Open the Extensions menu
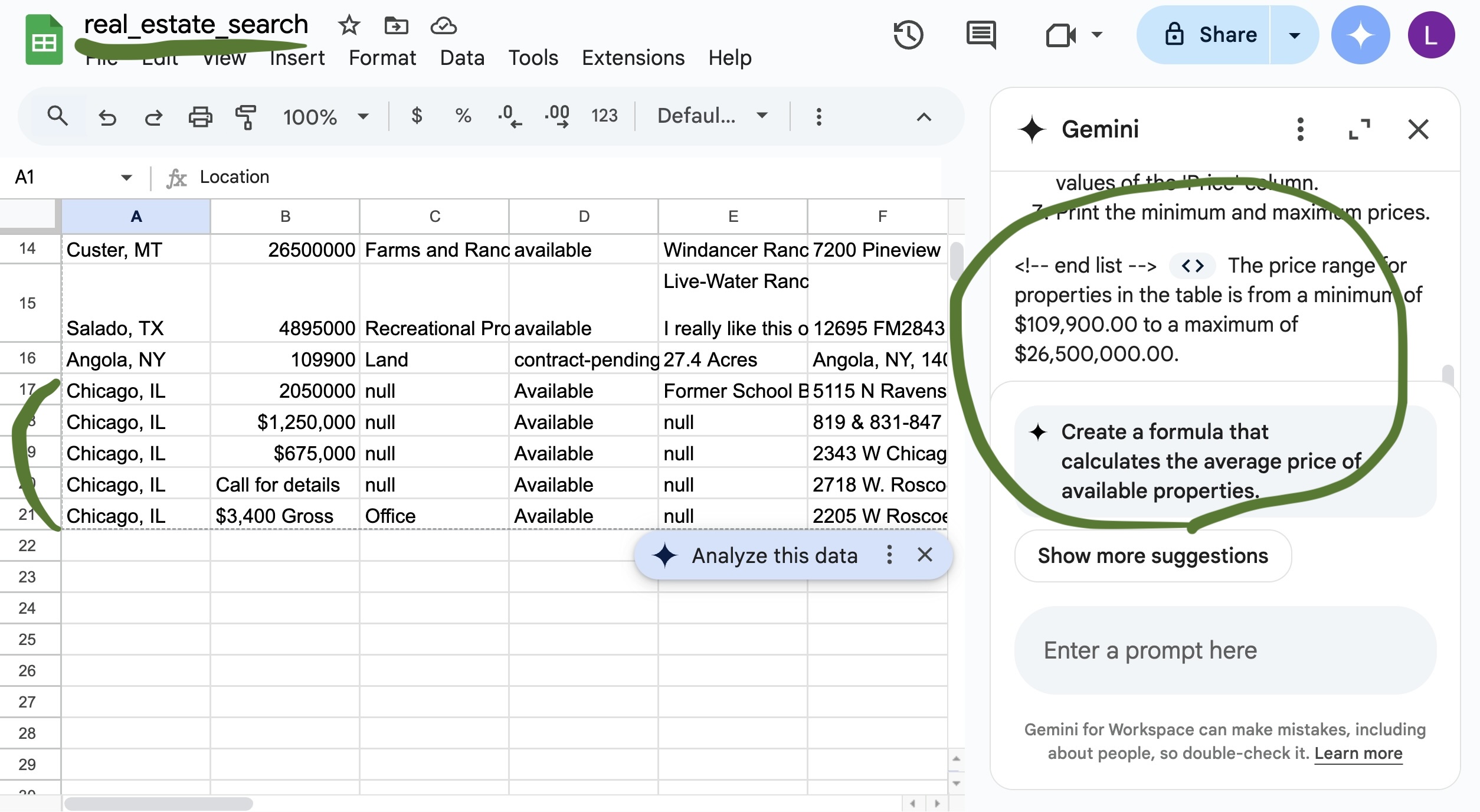This screenshot has height=812, width=1480. (x=633, y=58)
